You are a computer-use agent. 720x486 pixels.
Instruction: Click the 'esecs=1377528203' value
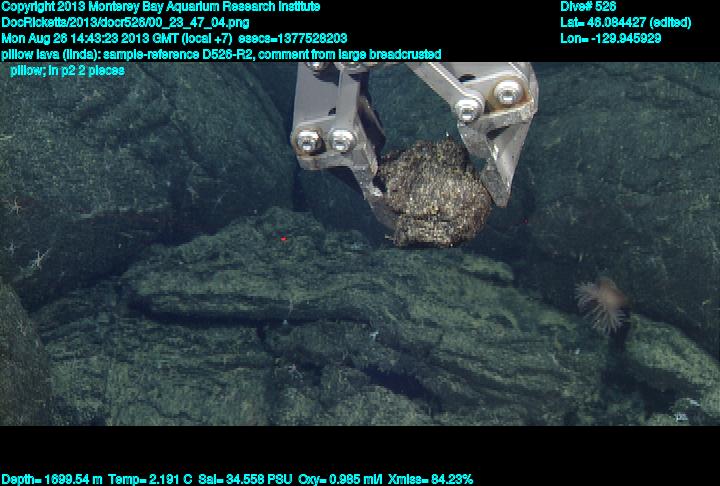tap(292, 38)
